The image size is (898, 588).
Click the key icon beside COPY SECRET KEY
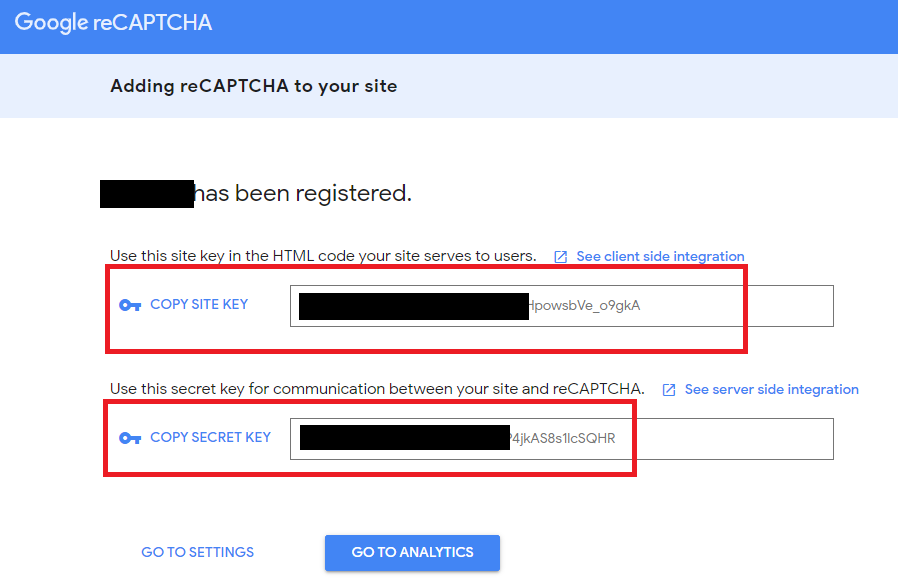(130, 438)
